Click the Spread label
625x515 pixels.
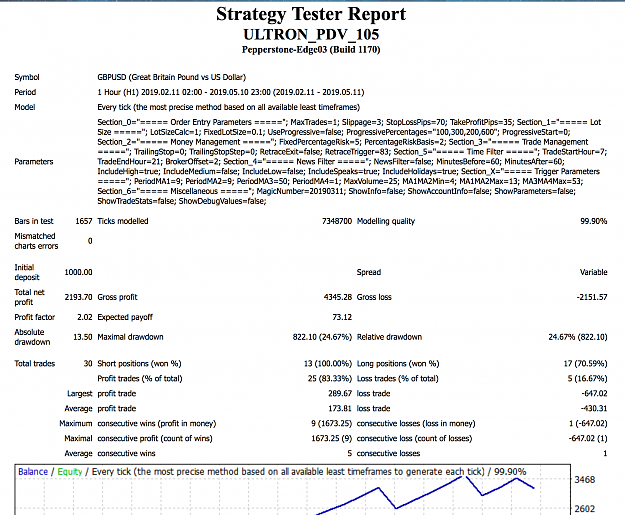(369, 272)
